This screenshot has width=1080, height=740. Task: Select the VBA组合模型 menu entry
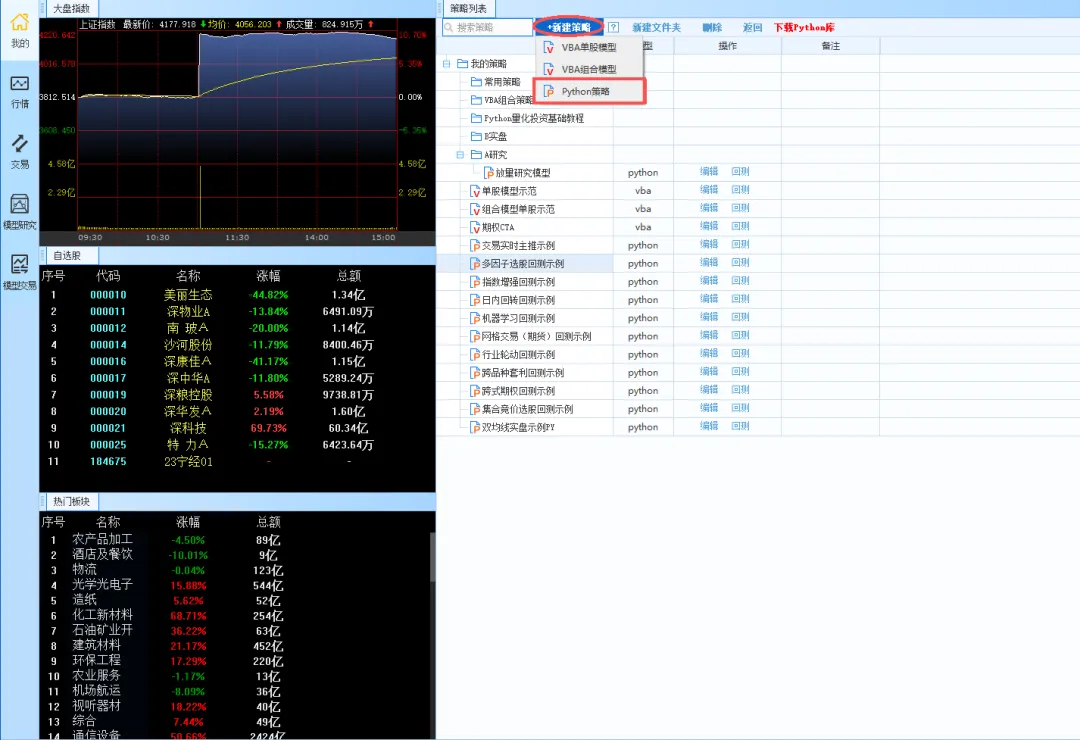point(589,70)
